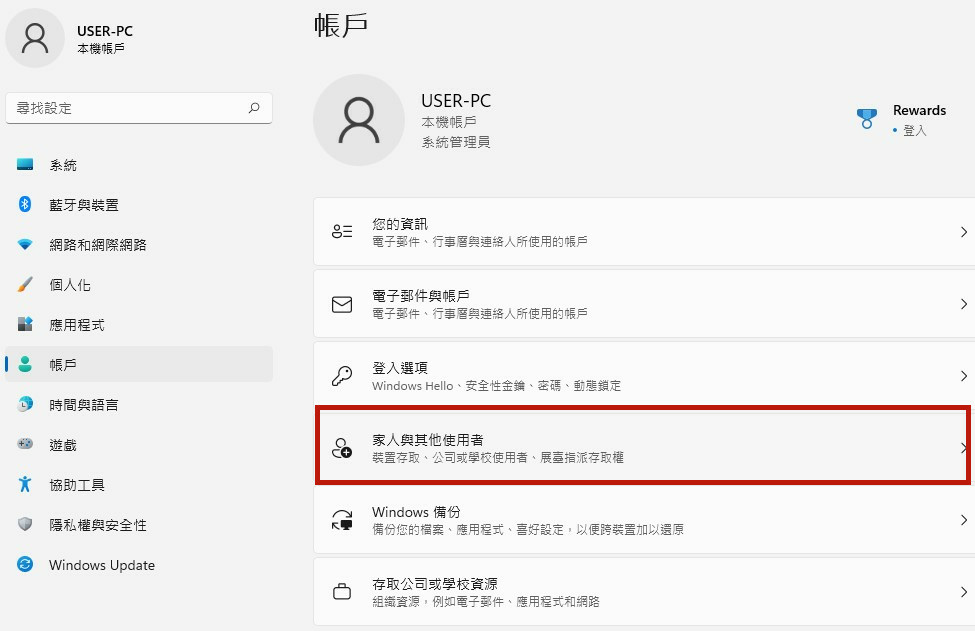Click the Bluetooth icon beside 藍牙與裝置
The height and width of the screenshot is (631, 975).
26,205
